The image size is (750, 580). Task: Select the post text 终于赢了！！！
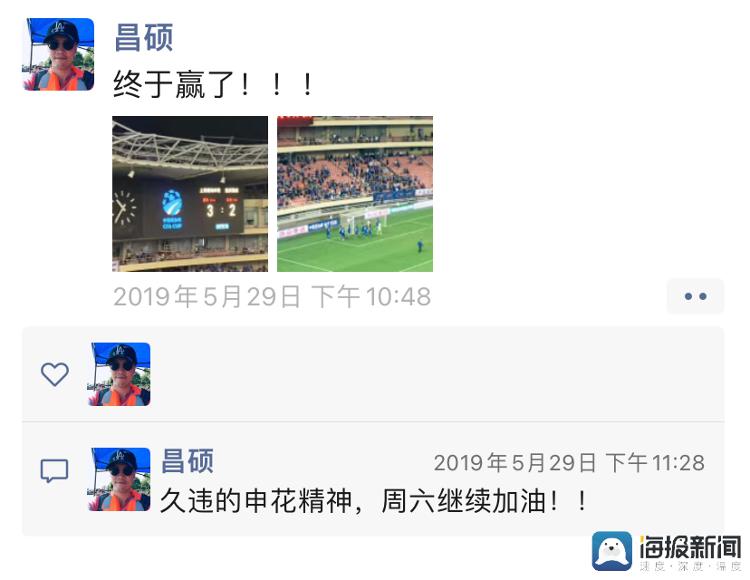click(x=213, y=85)
